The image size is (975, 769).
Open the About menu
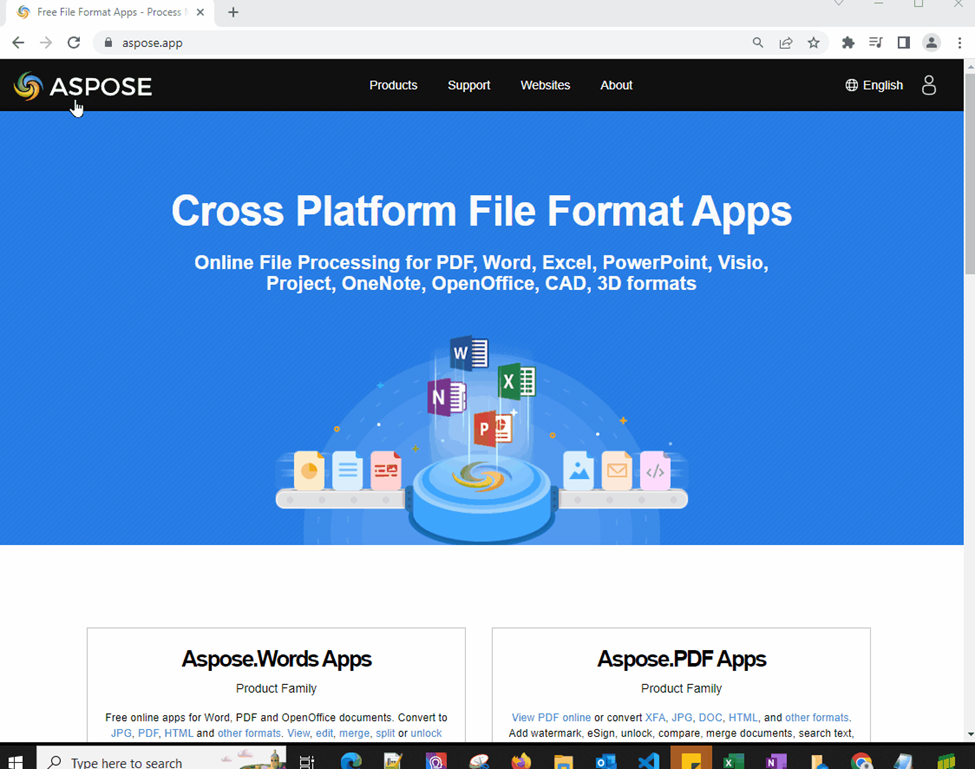coord(616,85)
